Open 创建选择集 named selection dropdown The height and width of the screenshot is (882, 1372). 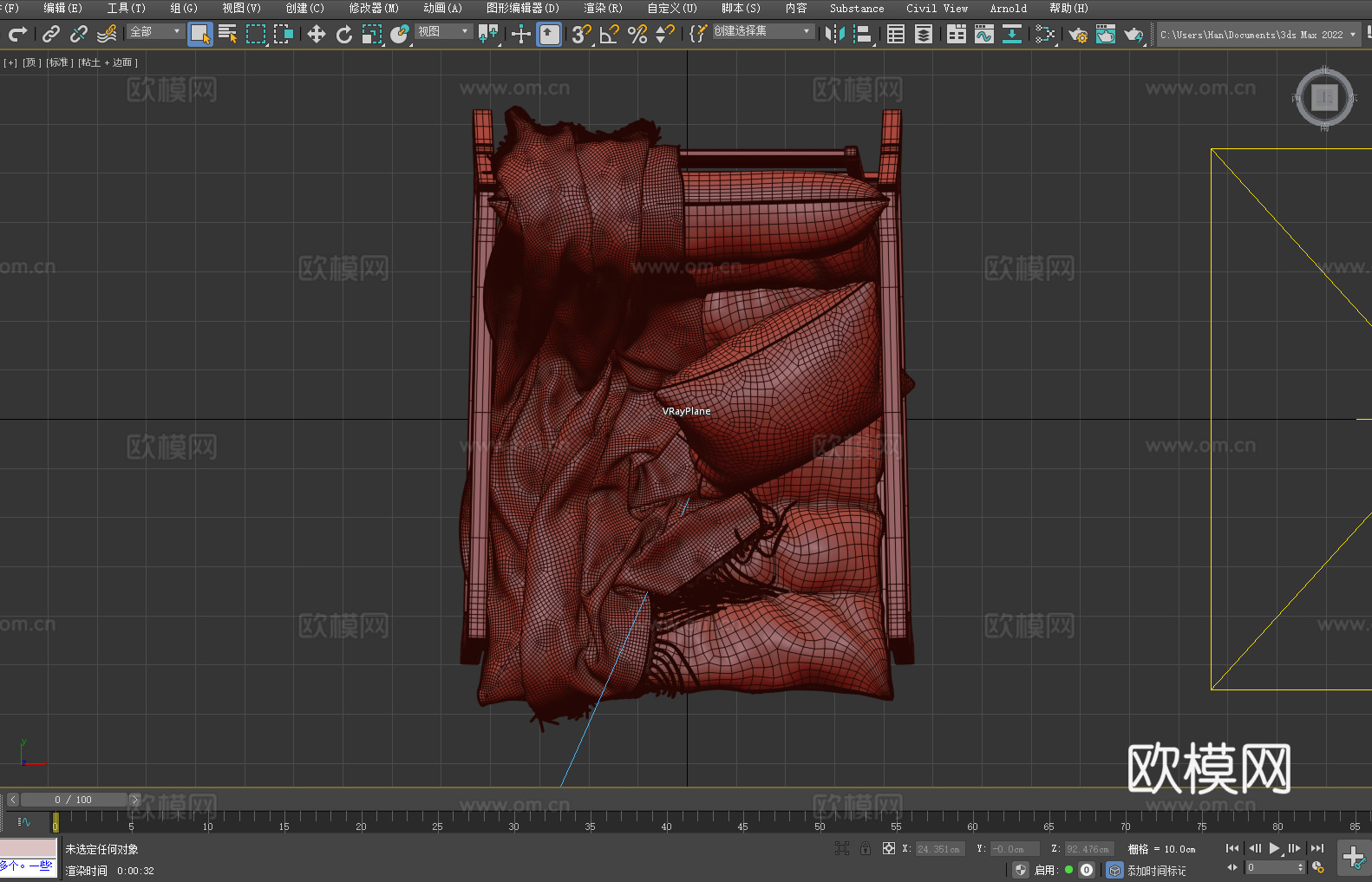pyautogui.click(x=763, y=31)
